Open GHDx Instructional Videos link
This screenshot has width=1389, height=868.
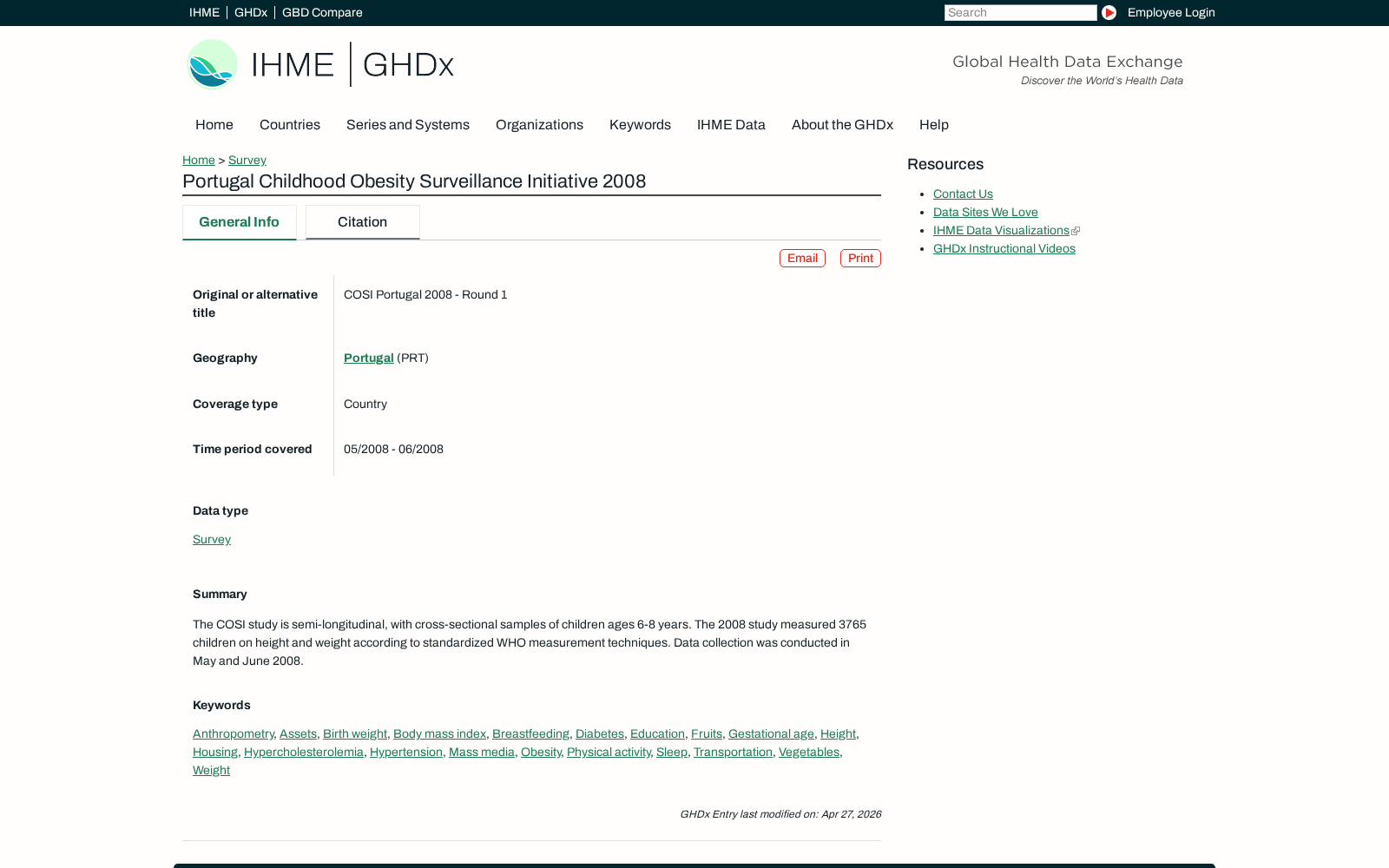[x=1004, y=248]
